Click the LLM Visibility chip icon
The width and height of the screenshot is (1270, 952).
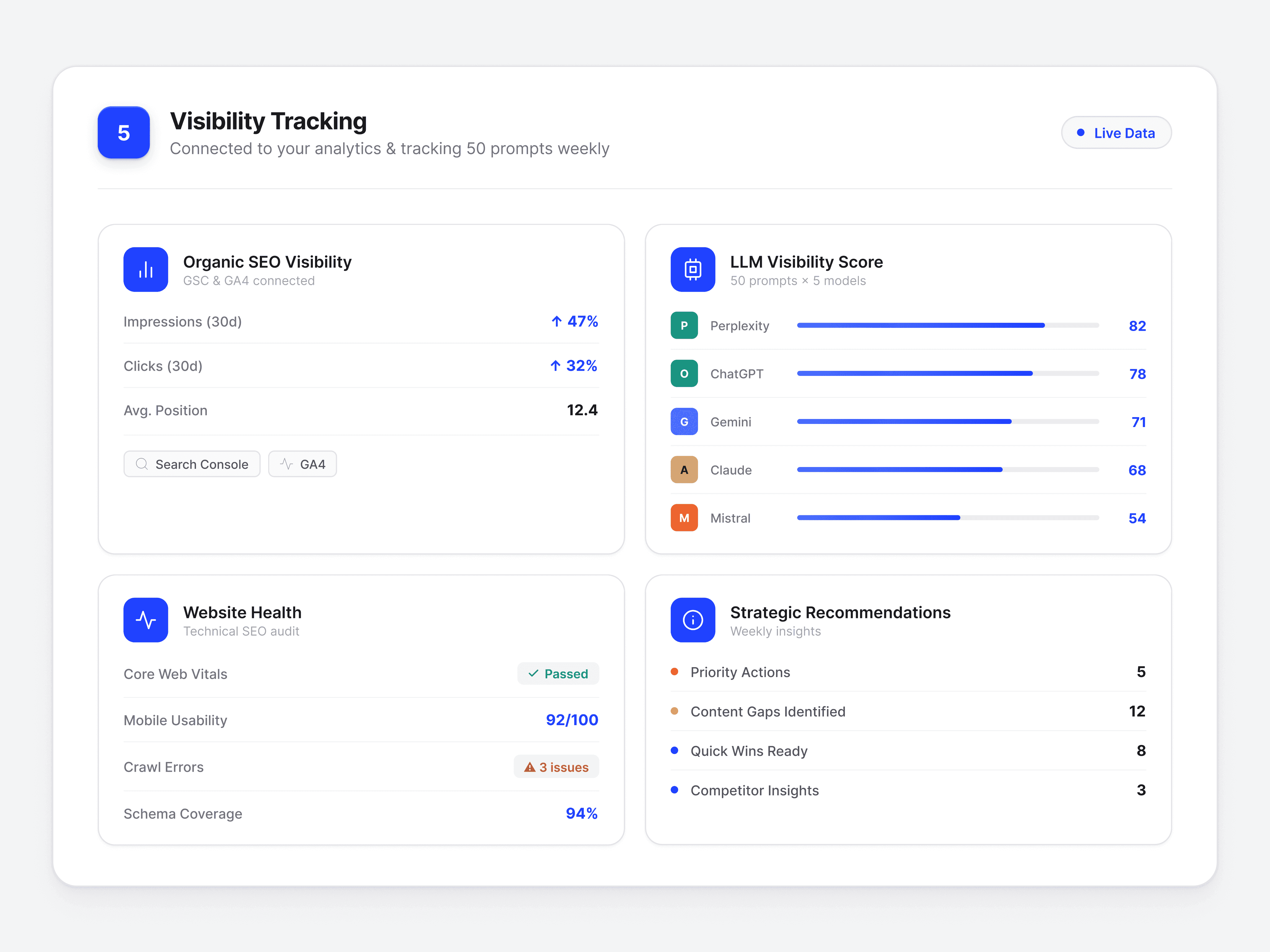[692, 269]
